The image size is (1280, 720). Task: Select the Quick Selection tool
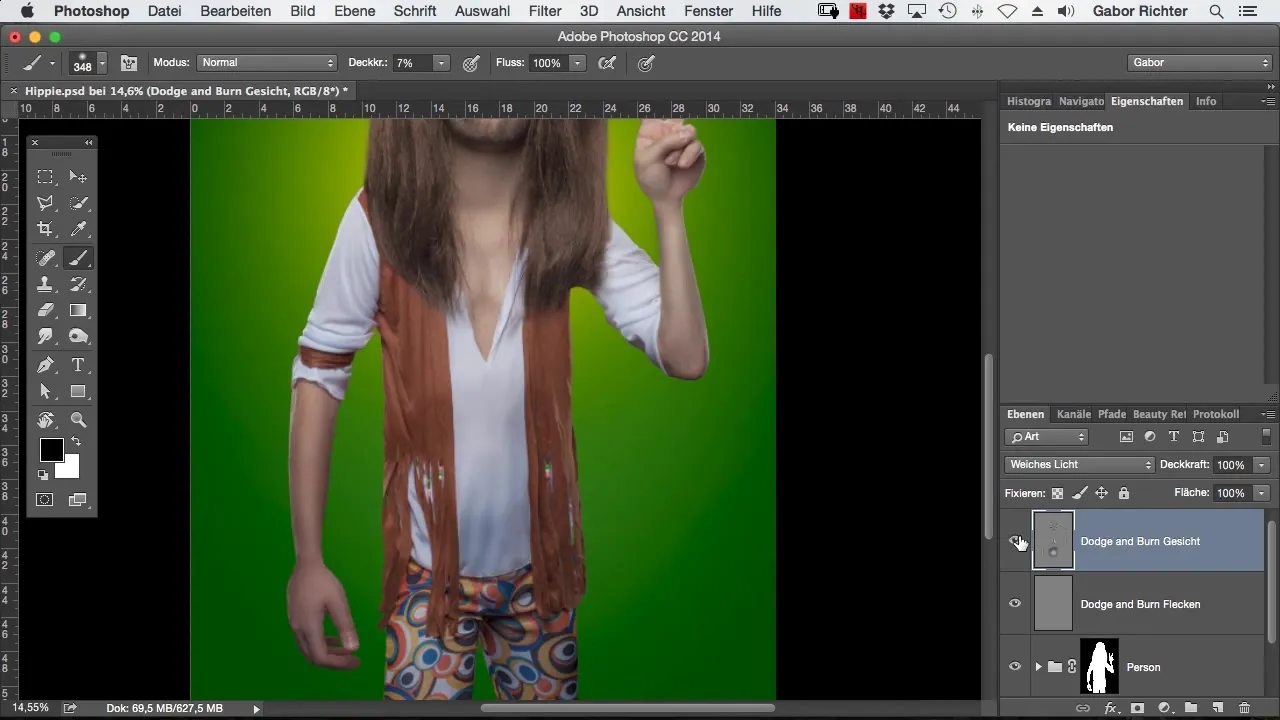(78, 203)
